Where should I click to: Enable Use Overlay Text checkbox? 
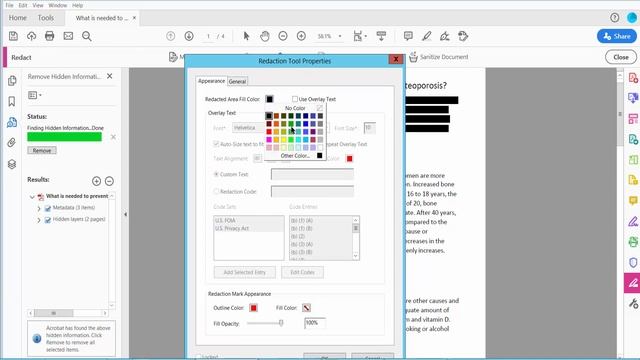coord(295,99)
